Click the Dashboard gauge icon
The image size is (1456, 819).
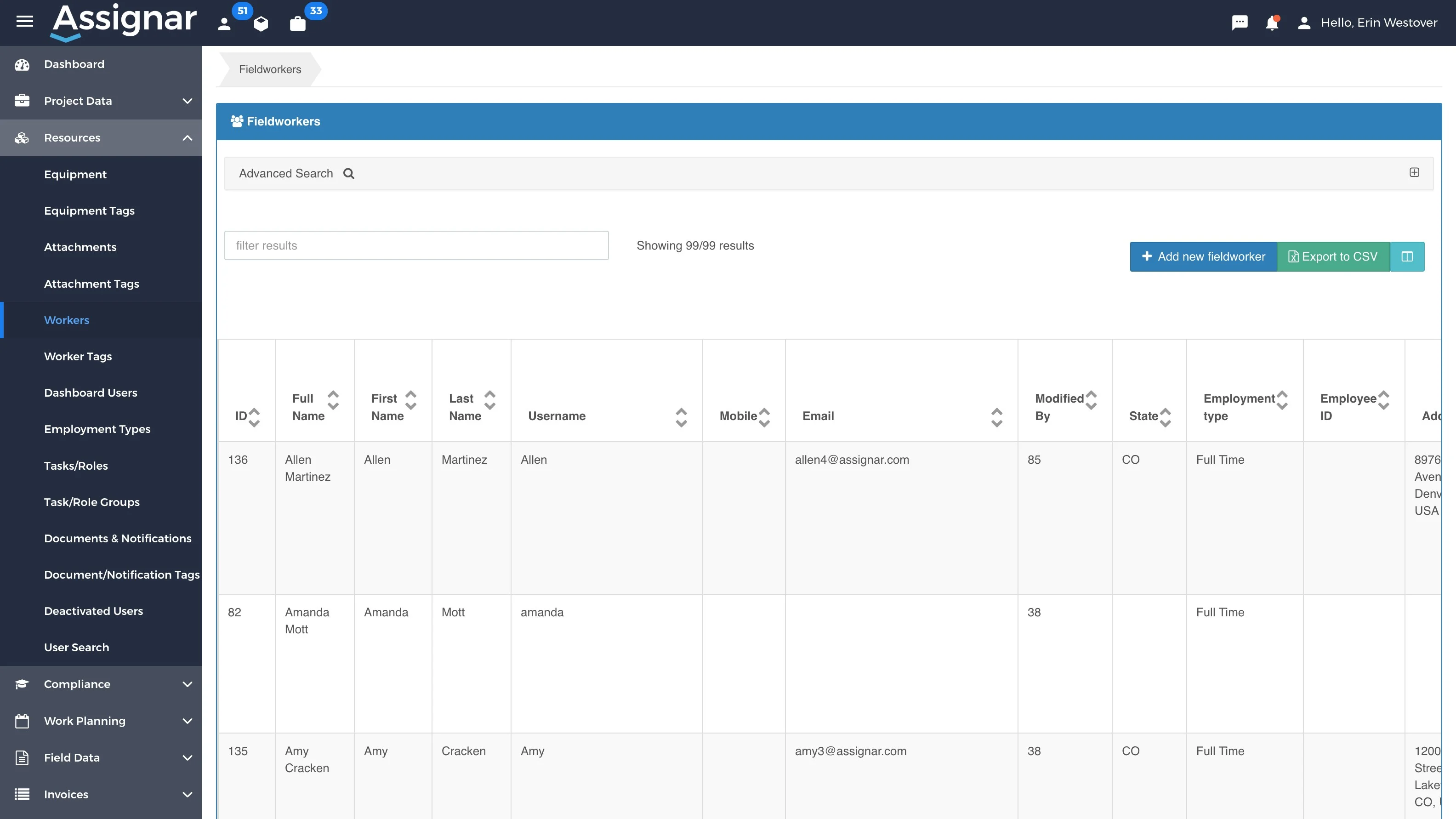22,64
